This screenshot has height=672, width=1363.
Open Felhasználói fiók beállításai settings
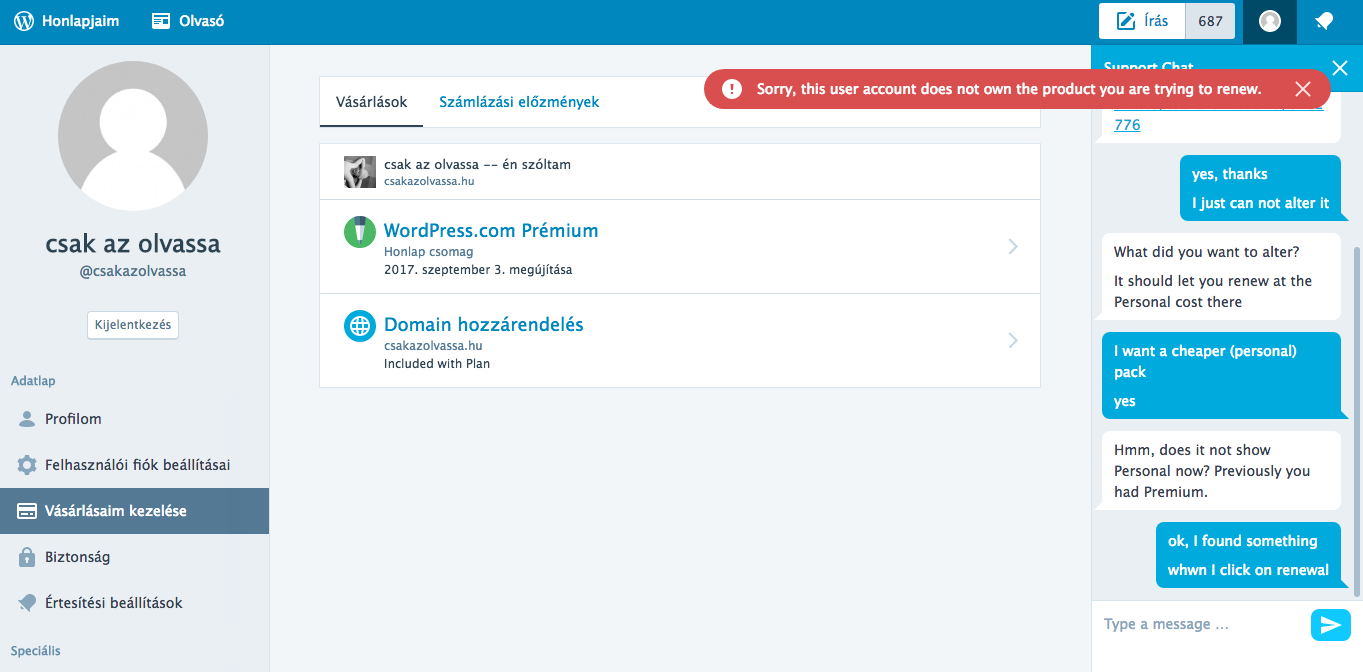[x=137, y=465]
